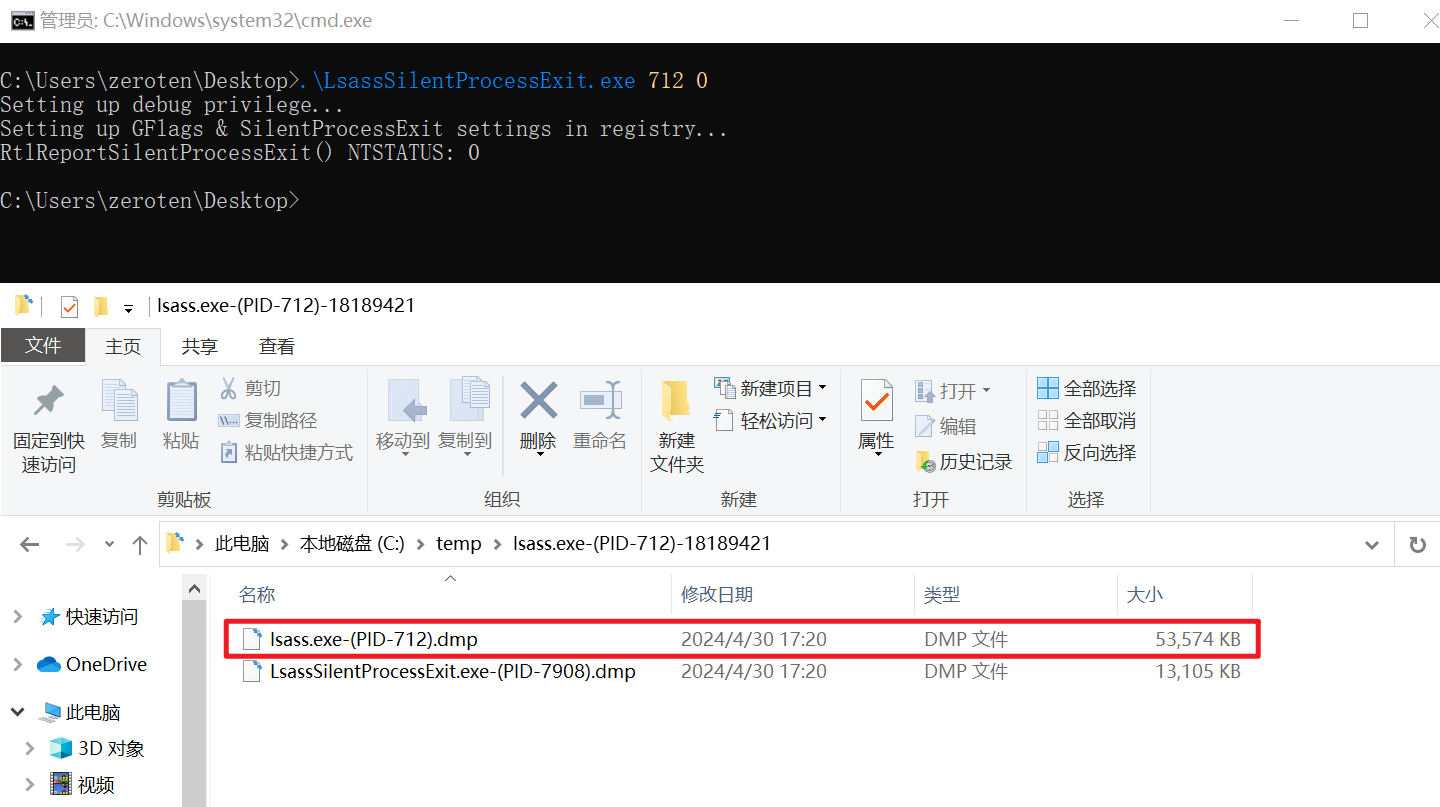Image resolution: width=1440 pixels, height=807 pixels.
Task: Click the forward navigation arrow
Action: (x=75, y=545)
